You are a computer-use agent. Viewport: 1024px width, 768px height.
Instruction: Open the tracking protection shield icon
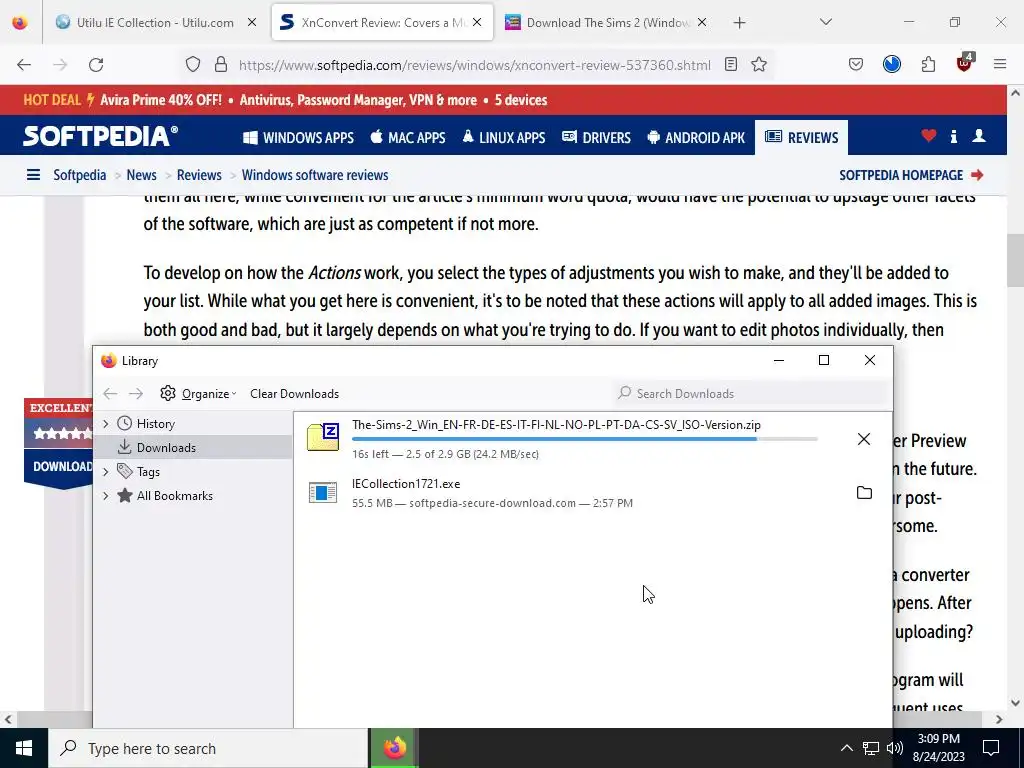(193, 65)
